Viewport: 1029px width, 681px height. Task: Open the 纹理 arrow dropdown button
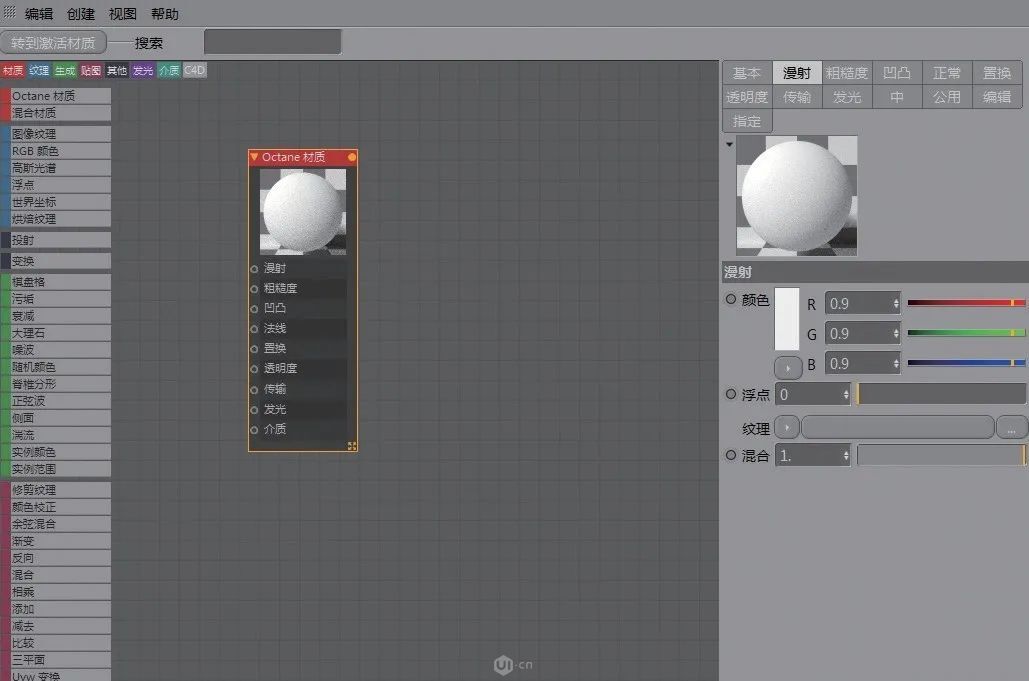tap(787, 428)
